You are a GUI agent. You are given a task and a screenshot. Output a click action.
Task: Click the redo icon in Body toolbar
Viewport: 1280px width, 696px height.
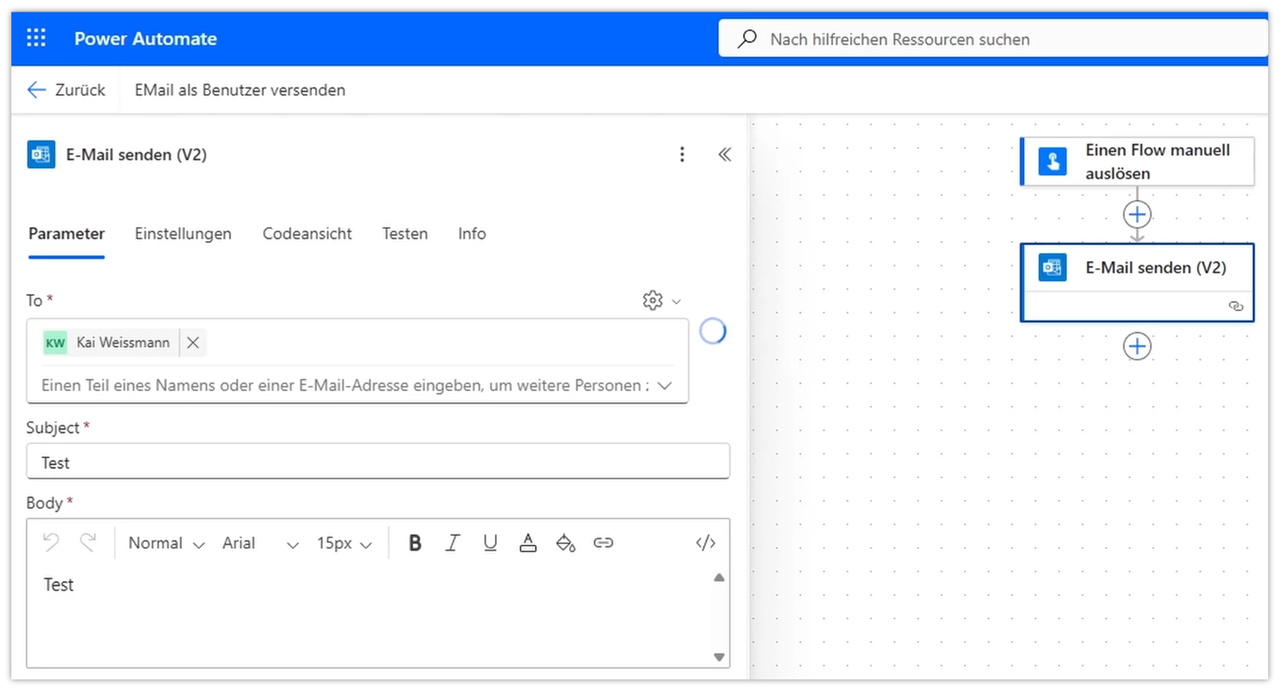[88, 542]
